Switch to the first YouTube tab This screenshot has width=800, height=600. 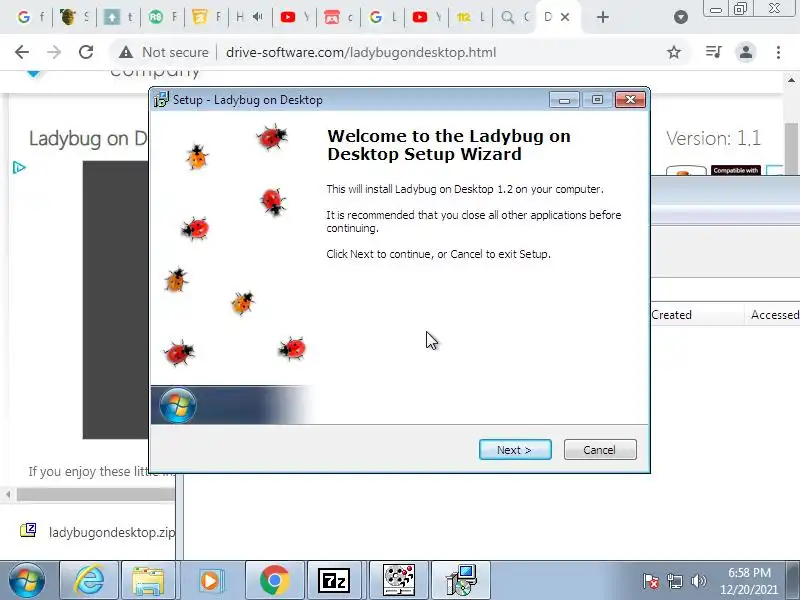295,17
